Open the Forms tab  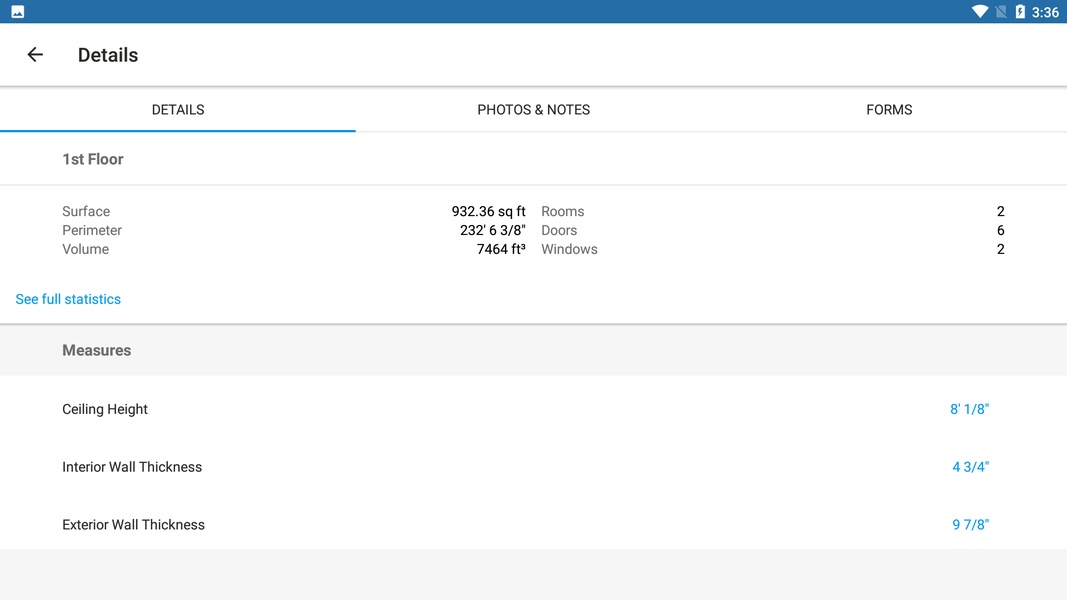889,110
